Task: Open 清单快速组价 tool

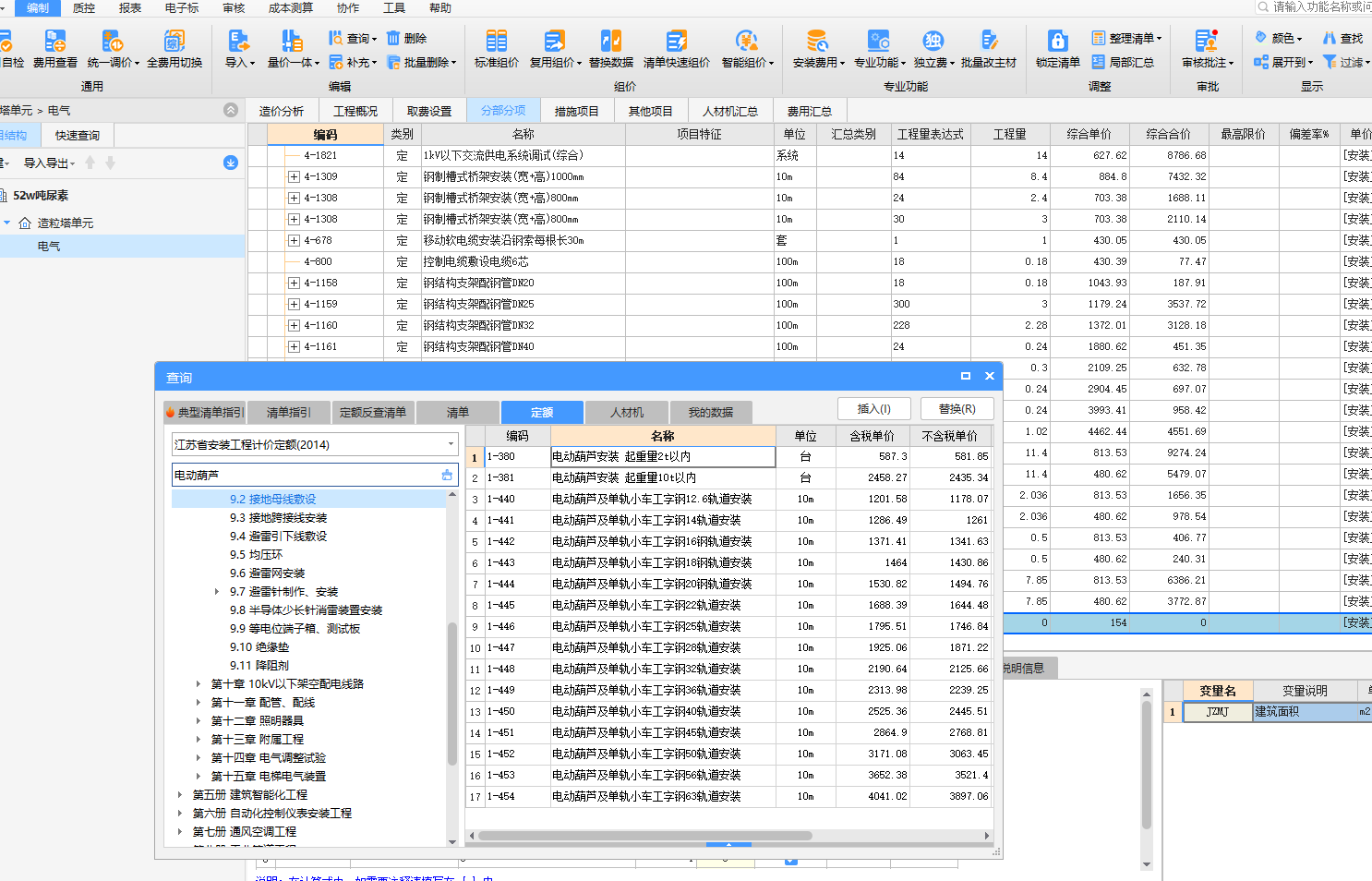Action: (x=677, y=49)
